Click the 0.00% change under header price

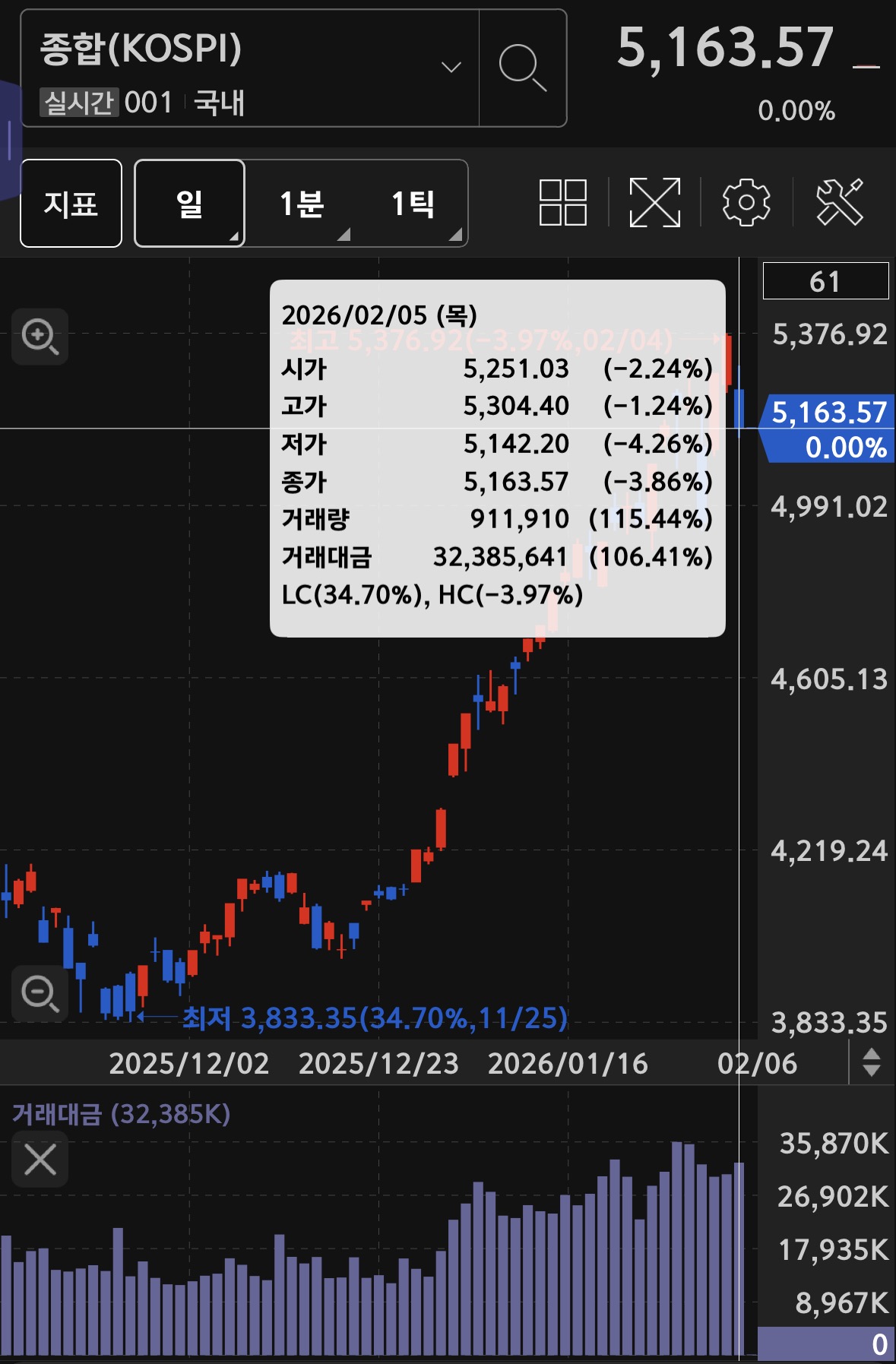796,111
